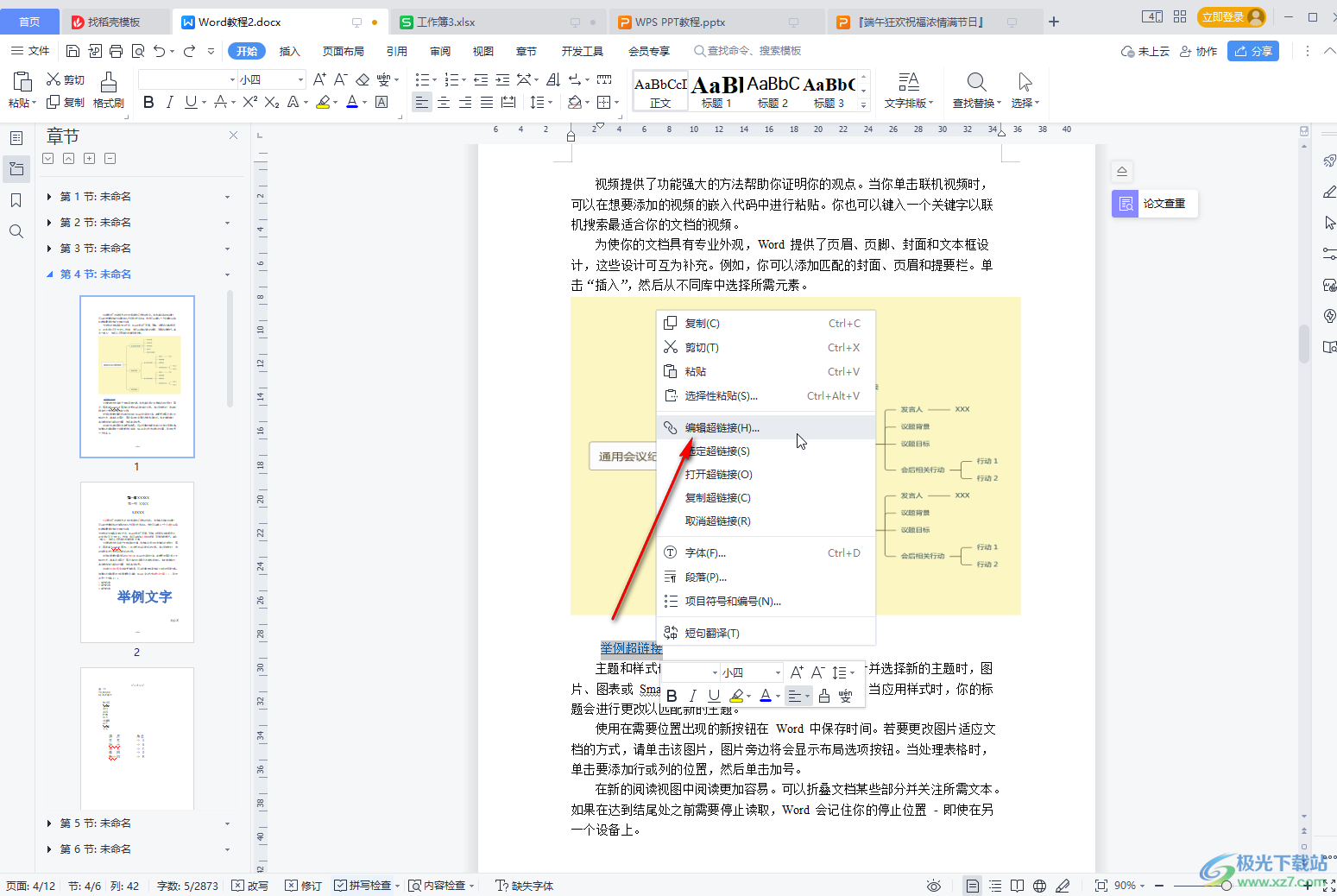Click the 分享 share button
Viewport: 1337px width, 896px height.
click(1253, 51)
